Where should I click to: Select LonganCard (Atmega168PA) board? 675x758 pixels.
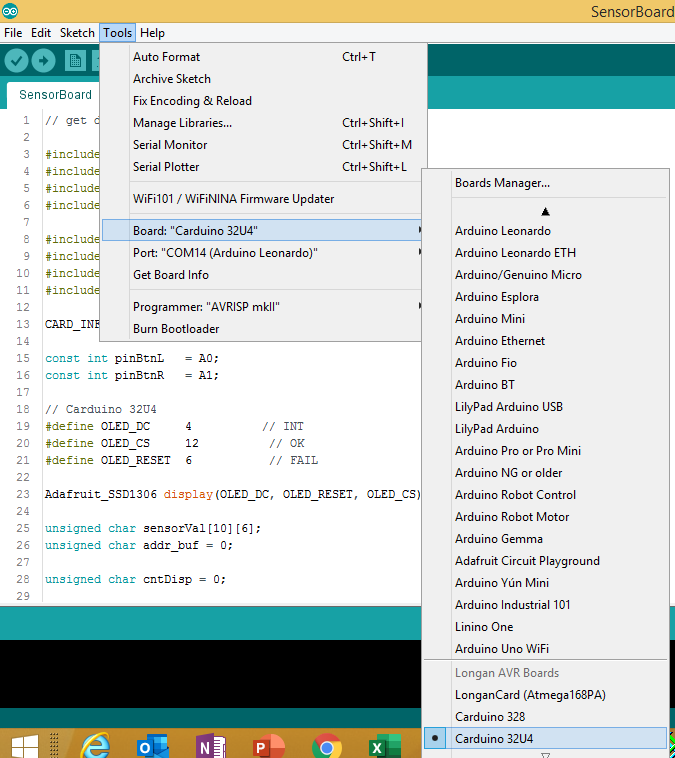pos(545,695)
